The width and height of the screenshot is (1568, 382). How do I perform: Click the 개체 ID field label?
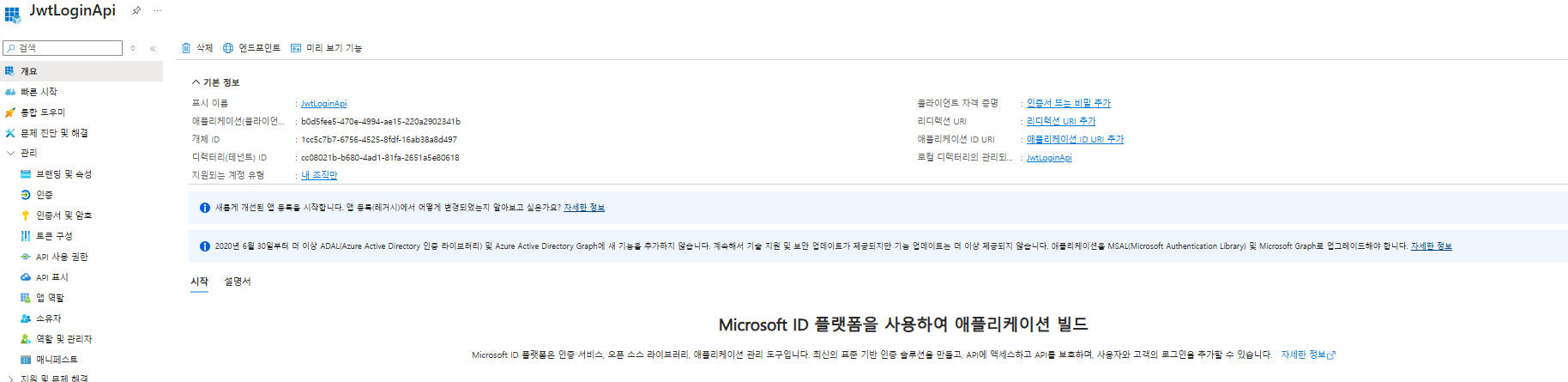click(x=206, y=139)
